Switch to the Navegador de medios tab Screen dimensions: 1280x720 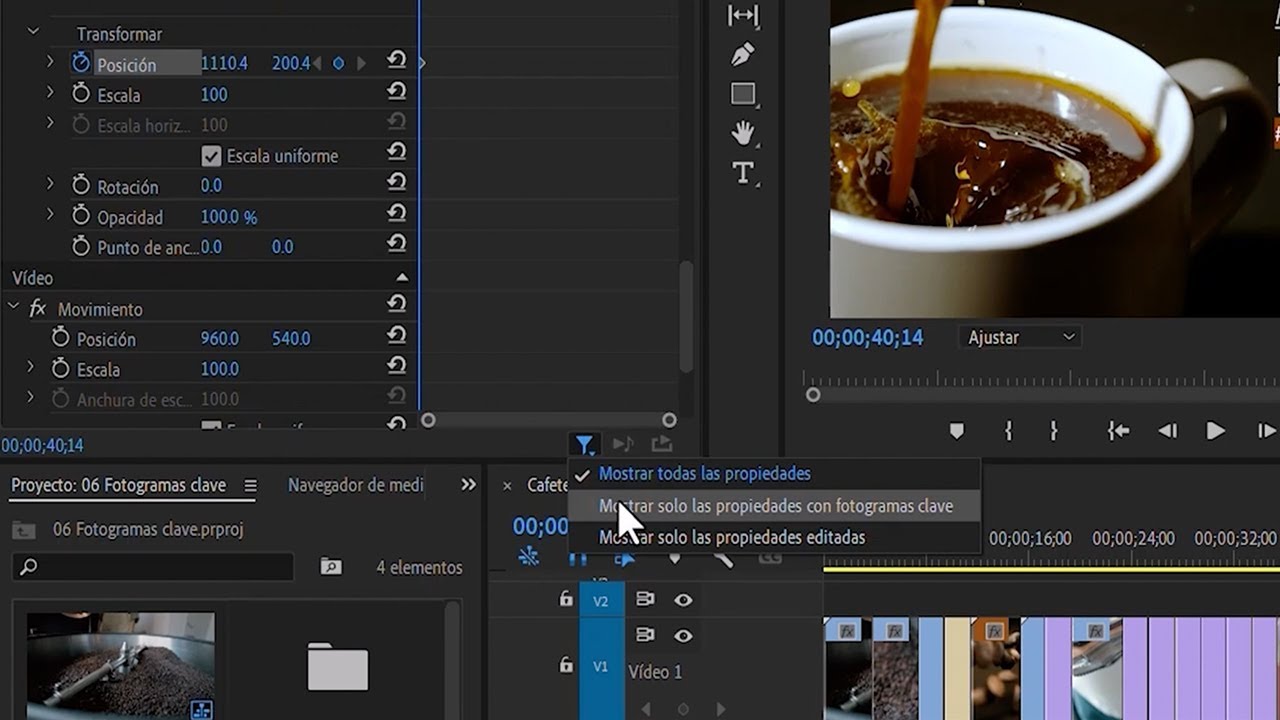click(x=354, y=484)
